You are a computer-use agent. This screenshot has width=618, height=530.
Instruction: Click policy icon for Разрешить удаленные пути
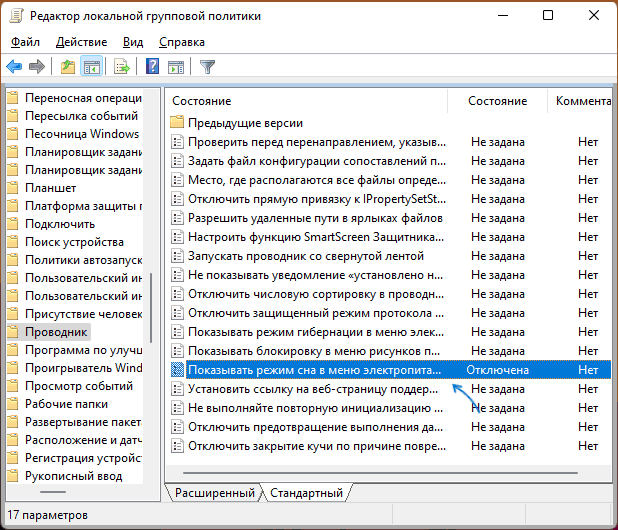(x=178, y=218)
